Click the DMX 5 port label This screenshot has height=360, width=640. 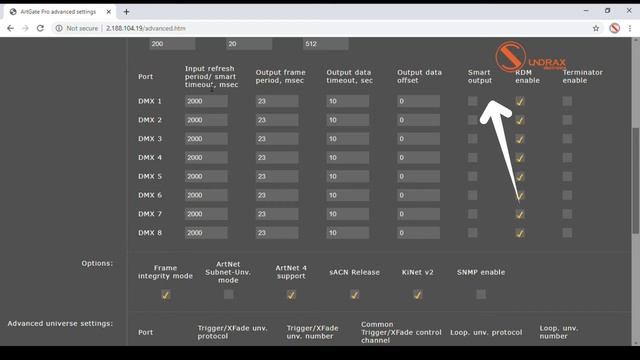(150, 176)
